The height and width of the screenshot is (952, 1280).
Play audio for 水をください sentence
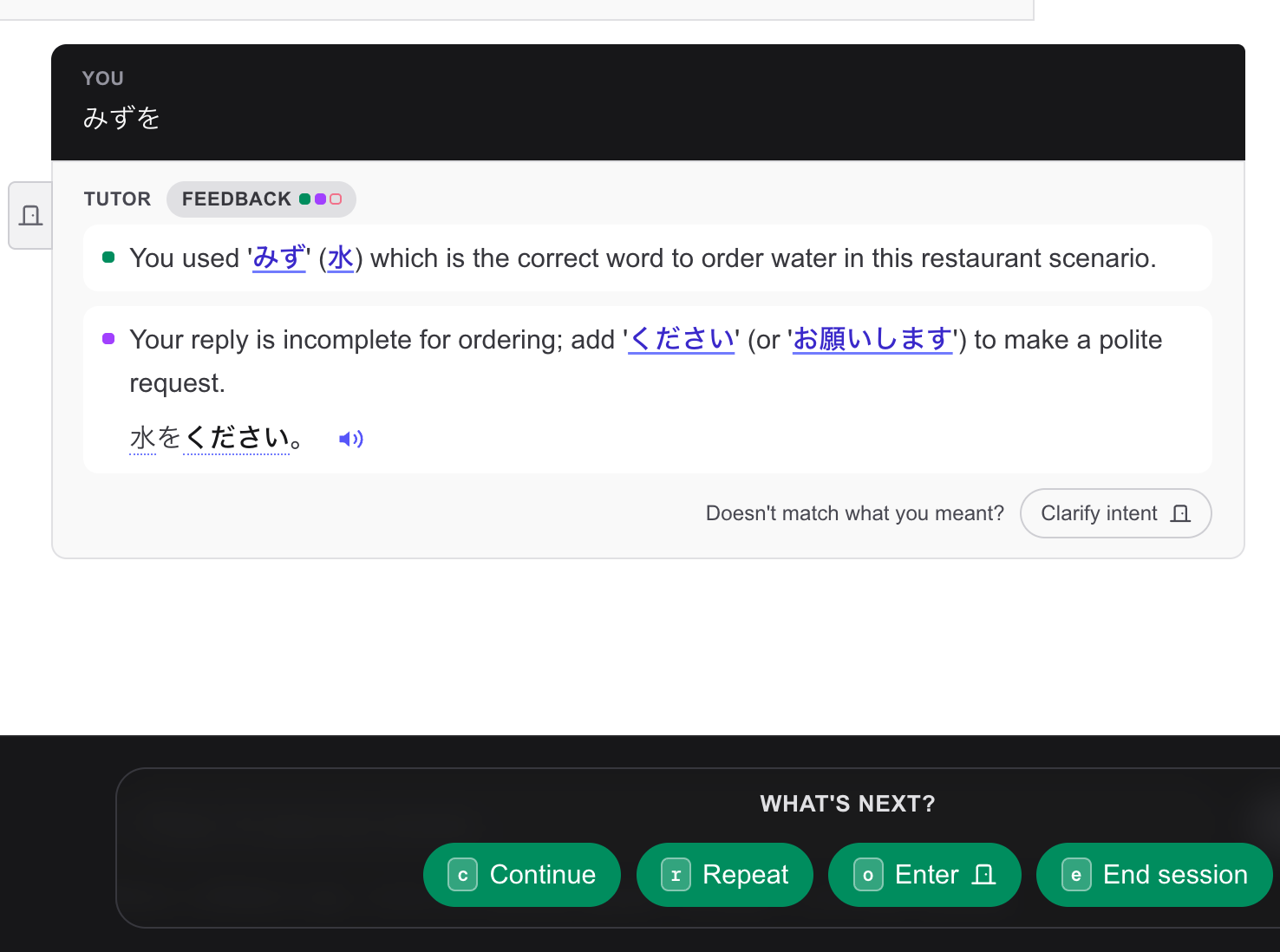tap(350, 439)
